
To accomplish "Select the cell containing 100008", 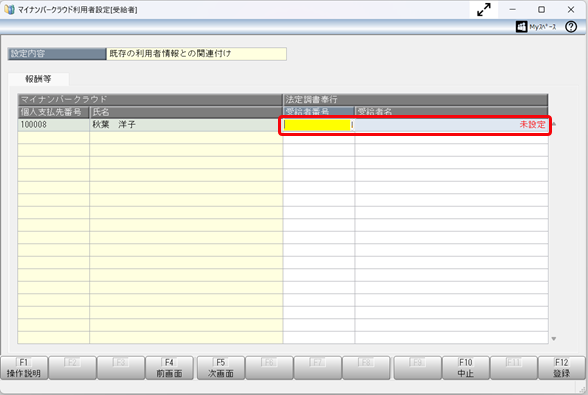I will 54,125.
